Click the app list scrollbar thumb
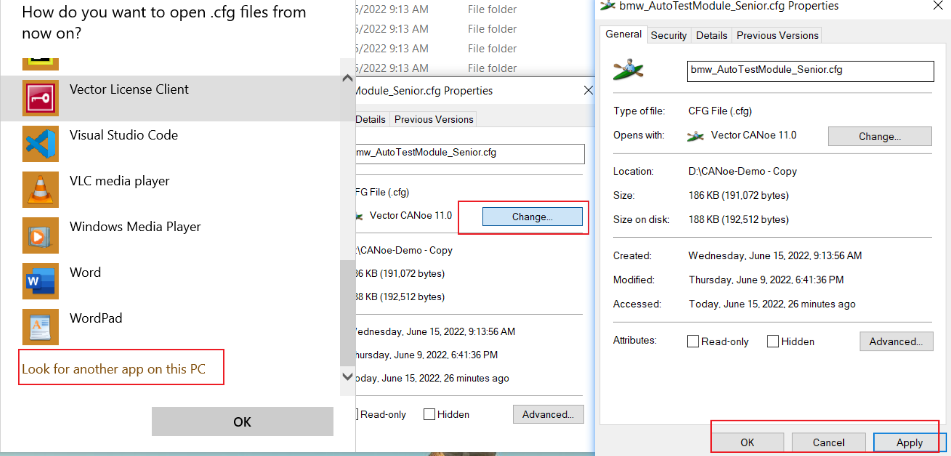The width and height of the screenshot is (951, 456). 348,314
